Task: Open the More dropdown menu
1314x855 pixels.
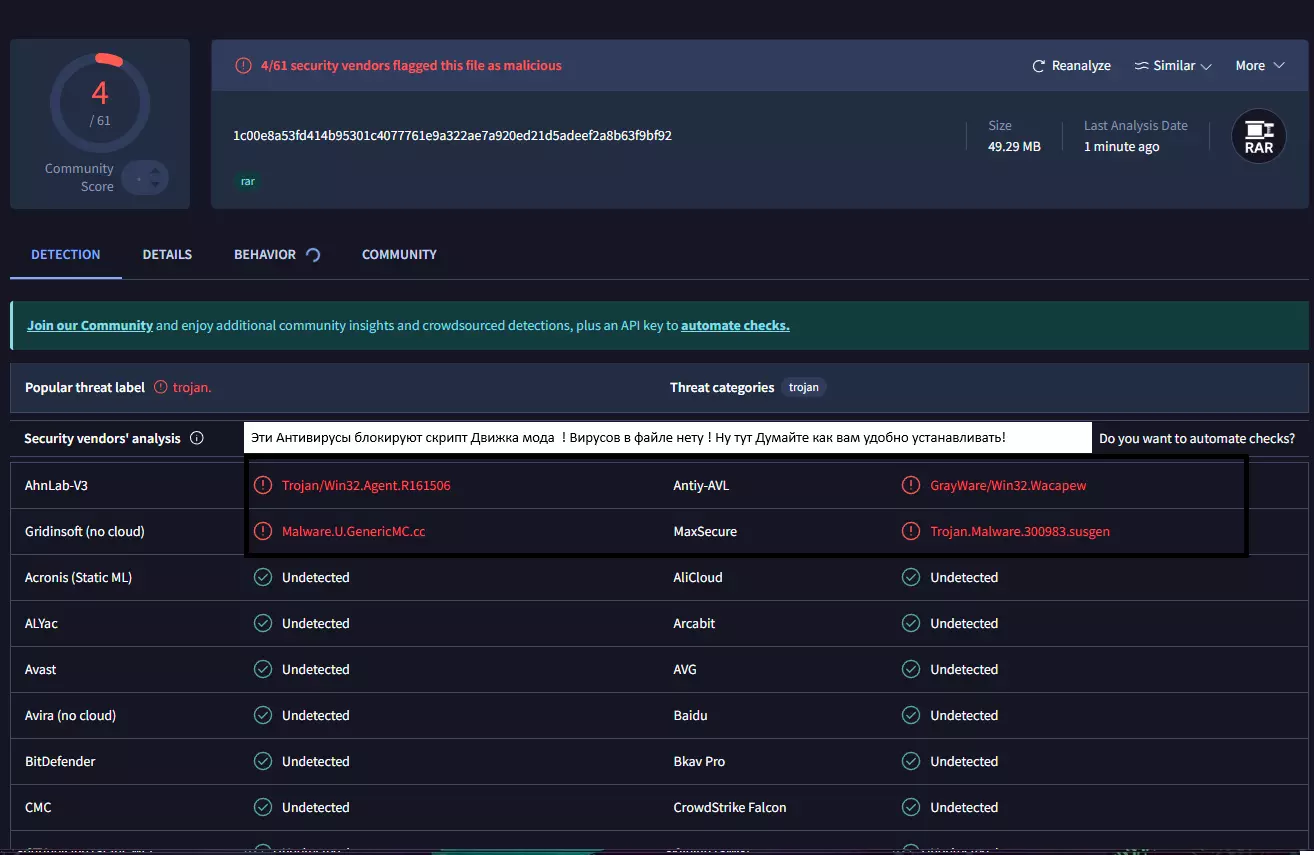Action: pyautogui.click(x=1259, y=66)
